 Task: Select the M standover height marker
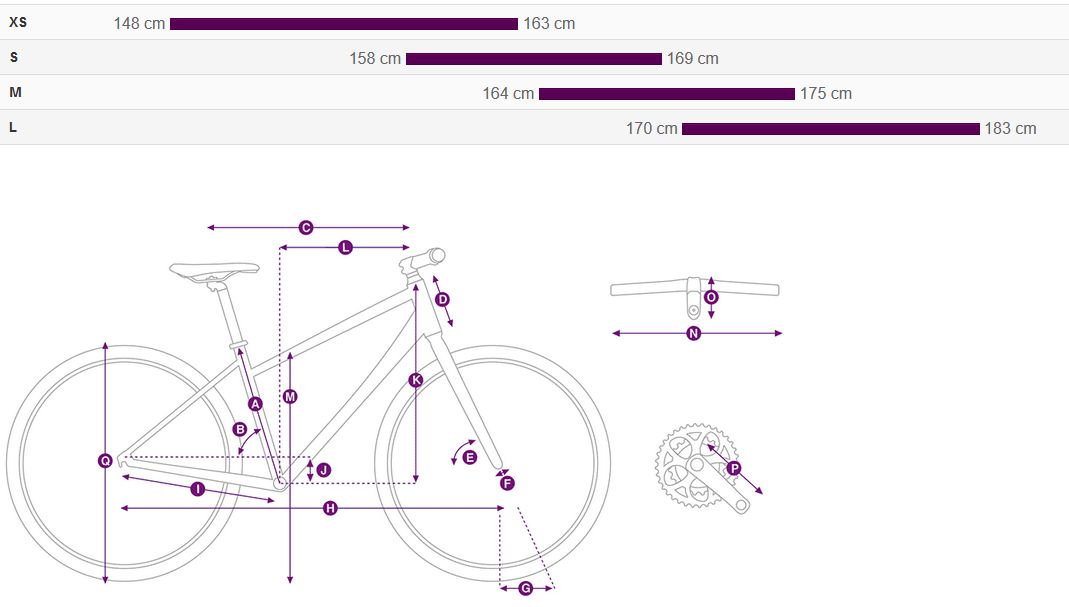(290, 397)
